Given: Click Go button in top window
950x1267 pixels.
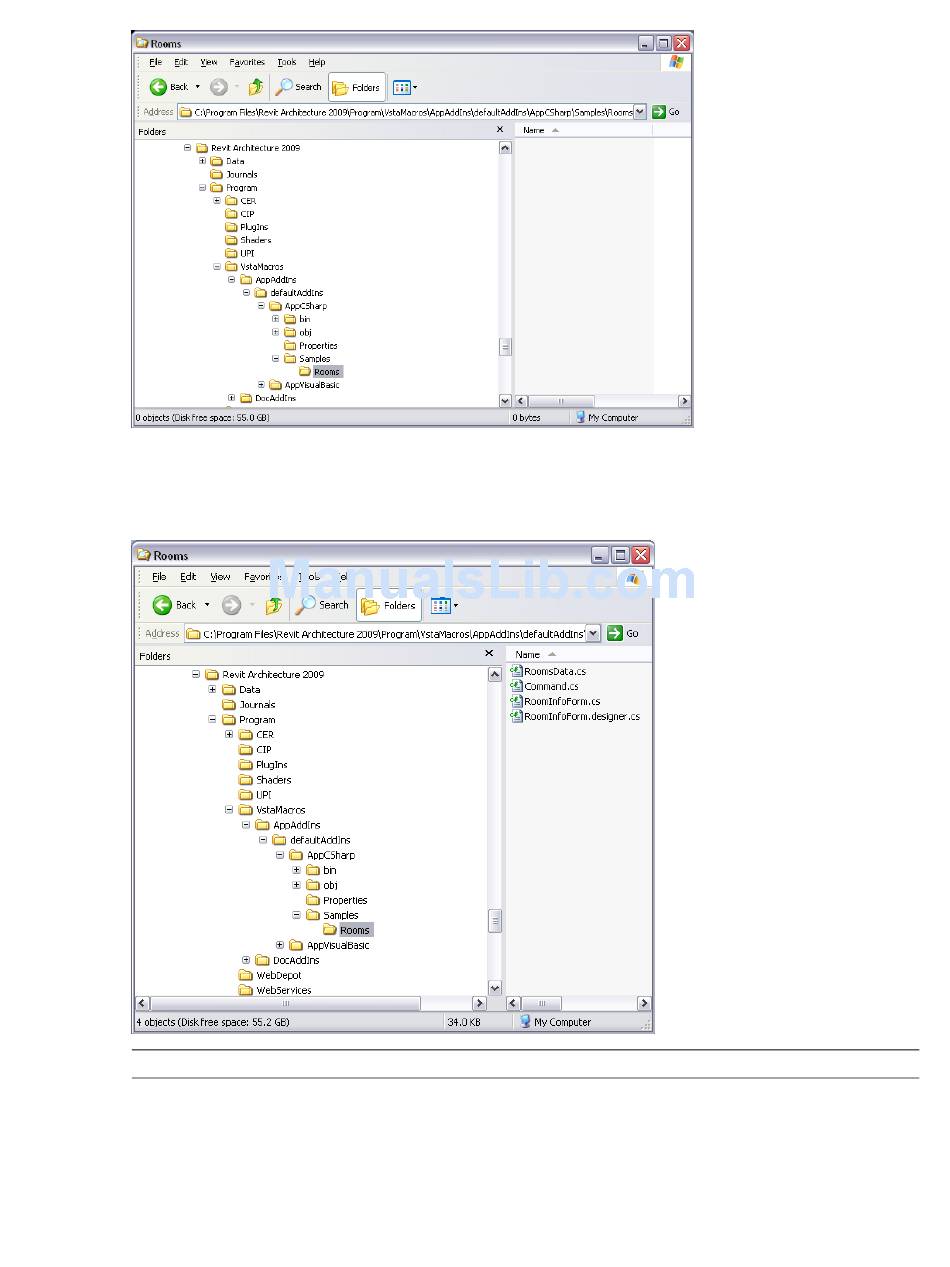Looking at the screenshot, I should click(667, 112).
